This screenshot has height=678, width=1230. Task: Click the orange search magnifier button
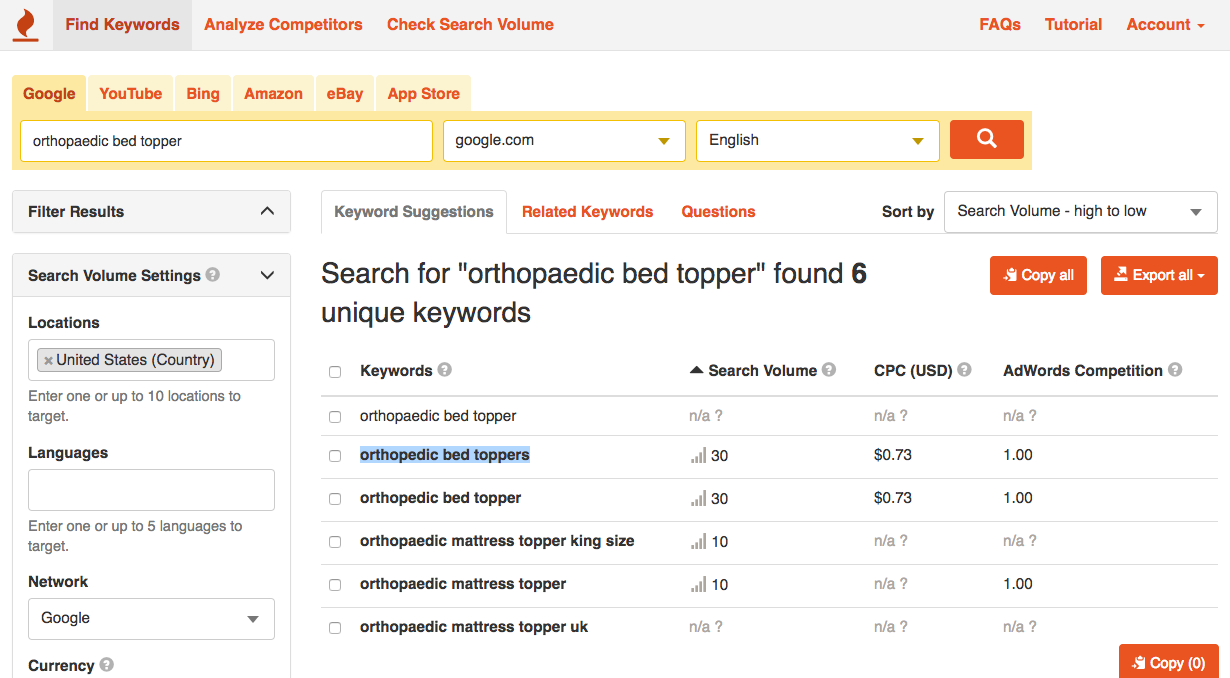coord(987,139)
